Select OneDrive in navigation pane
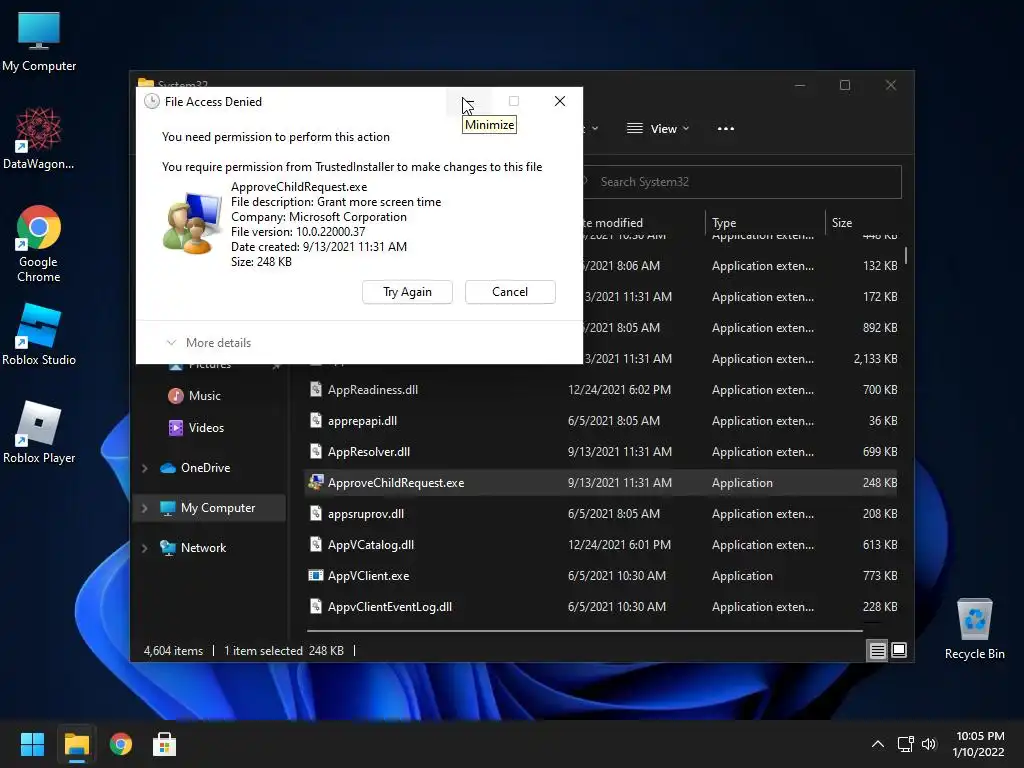The height and width of the screenshot is (768, 1024). pos(205,468)
